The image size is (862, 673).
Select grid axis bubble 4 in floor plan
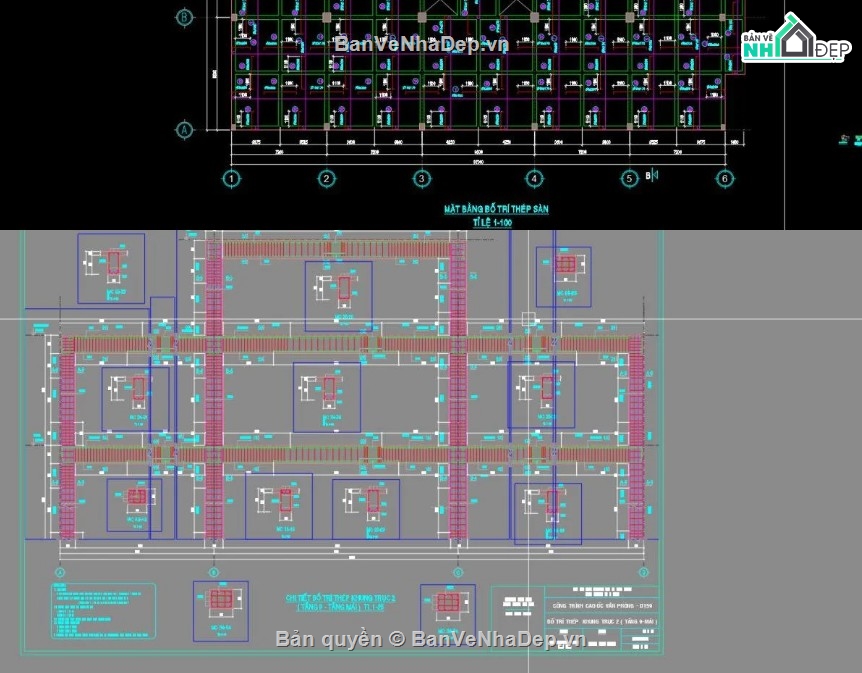[534, 179]
